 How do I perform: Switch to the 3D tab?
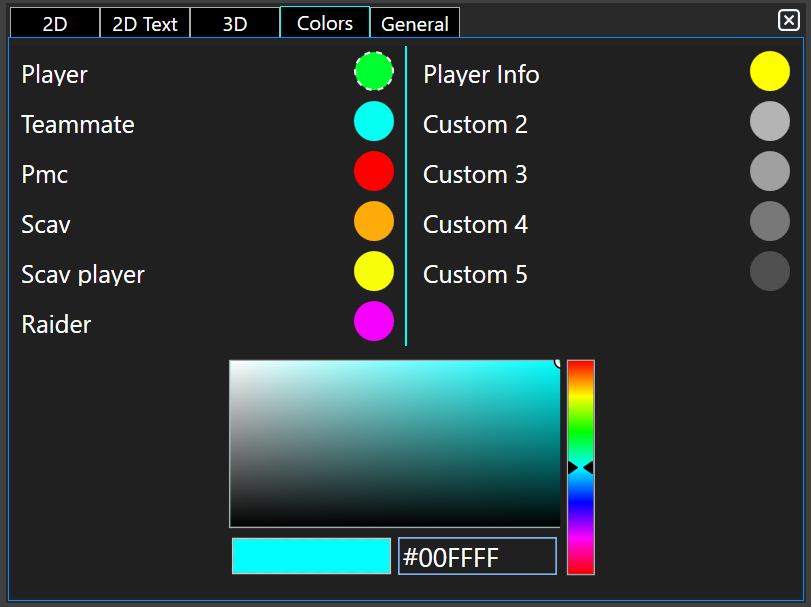pos(235,24)
